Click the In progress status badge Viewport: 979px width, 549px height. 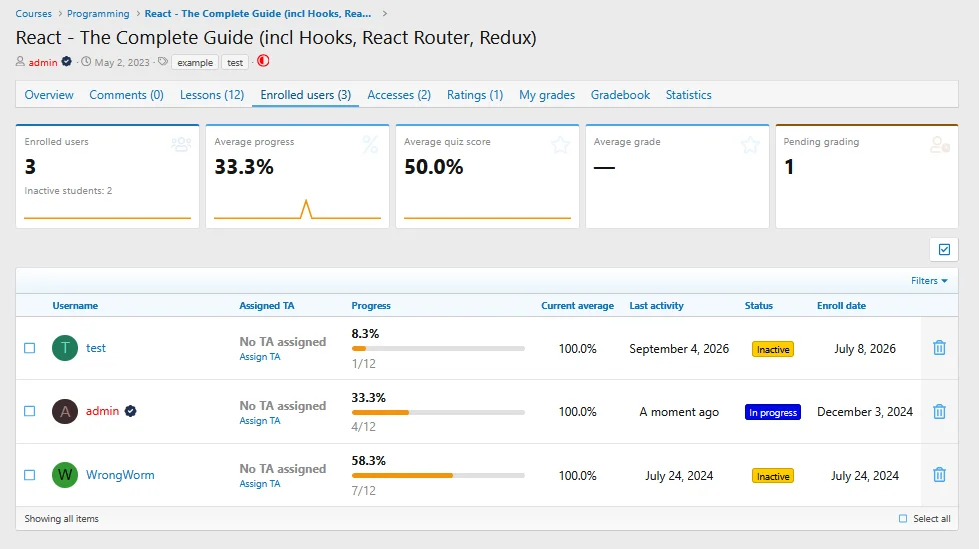point(772,412)
